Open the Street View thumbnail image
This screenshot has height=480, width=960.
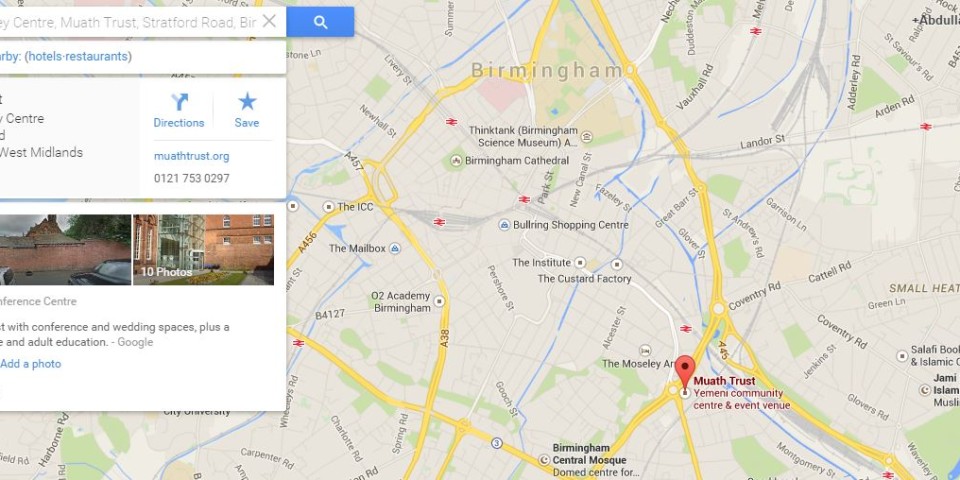[x=65, y=250]
